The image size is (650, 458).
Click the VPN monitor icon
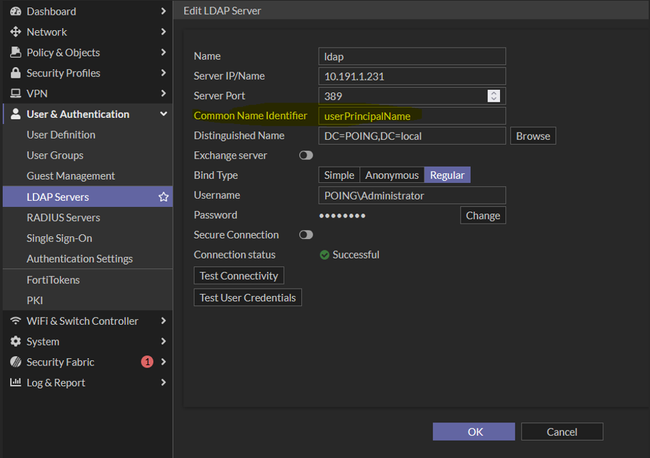(16, 93)
